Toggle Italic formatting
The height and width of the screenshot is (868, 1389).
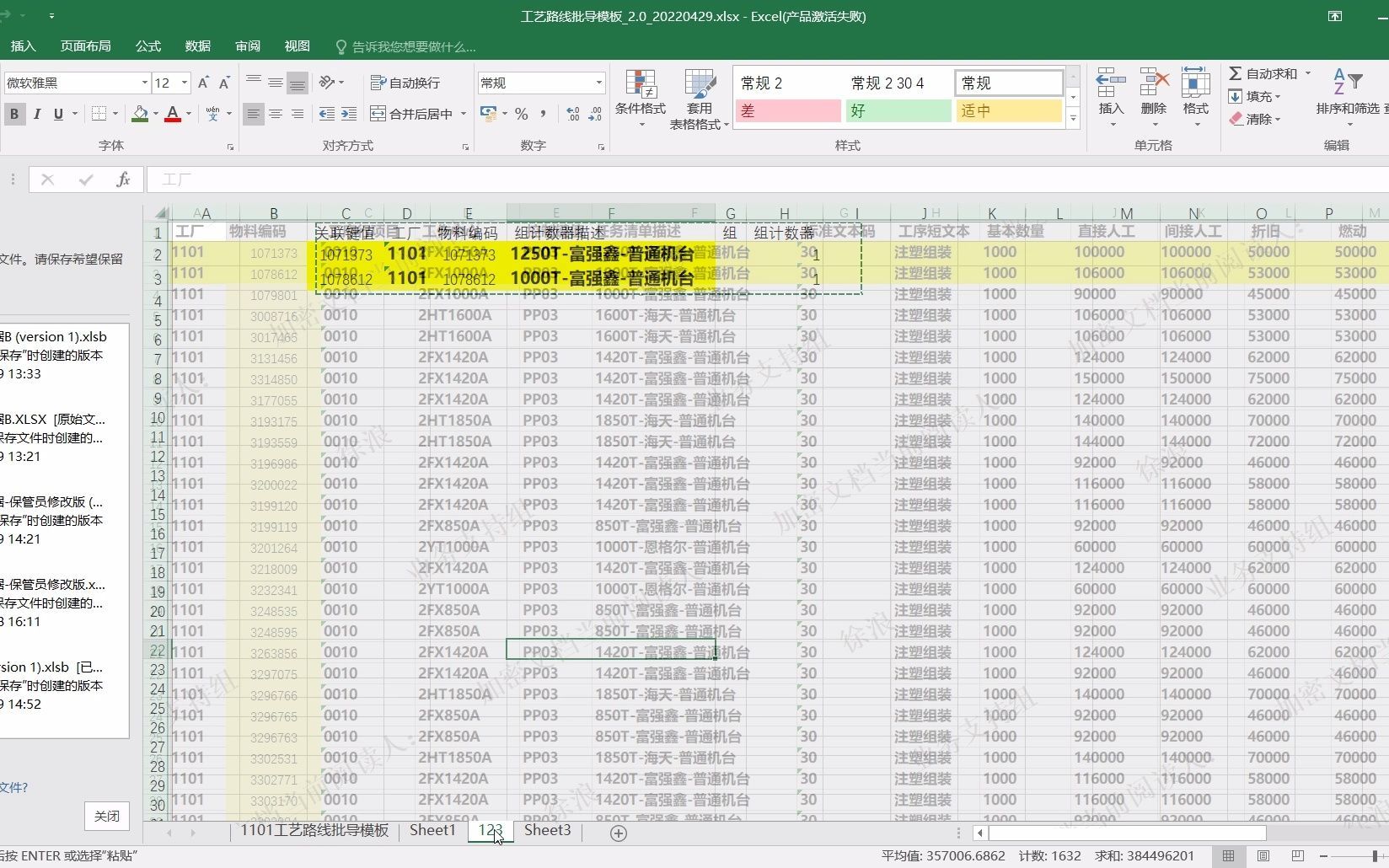pyautogui.click(x=36, y=114)
